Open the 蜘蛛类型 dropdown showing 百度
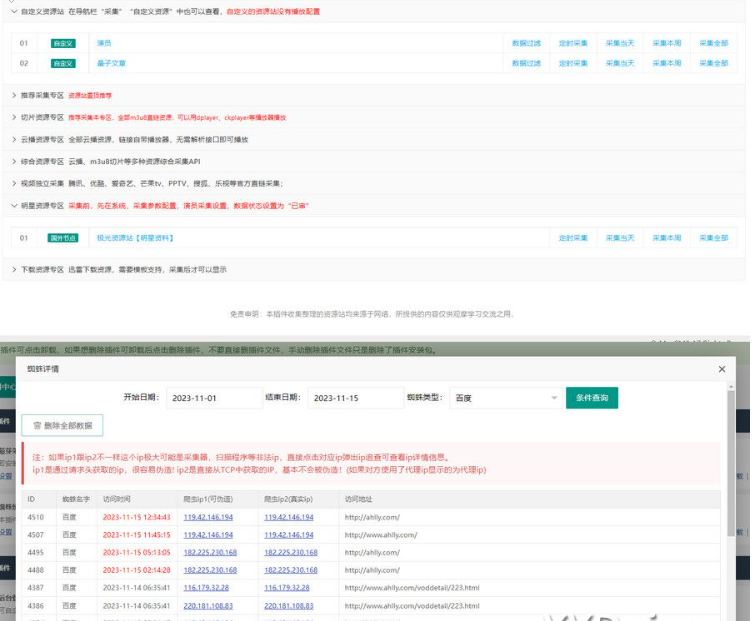The width and height of the screenshot is (753, 621). 504,398
